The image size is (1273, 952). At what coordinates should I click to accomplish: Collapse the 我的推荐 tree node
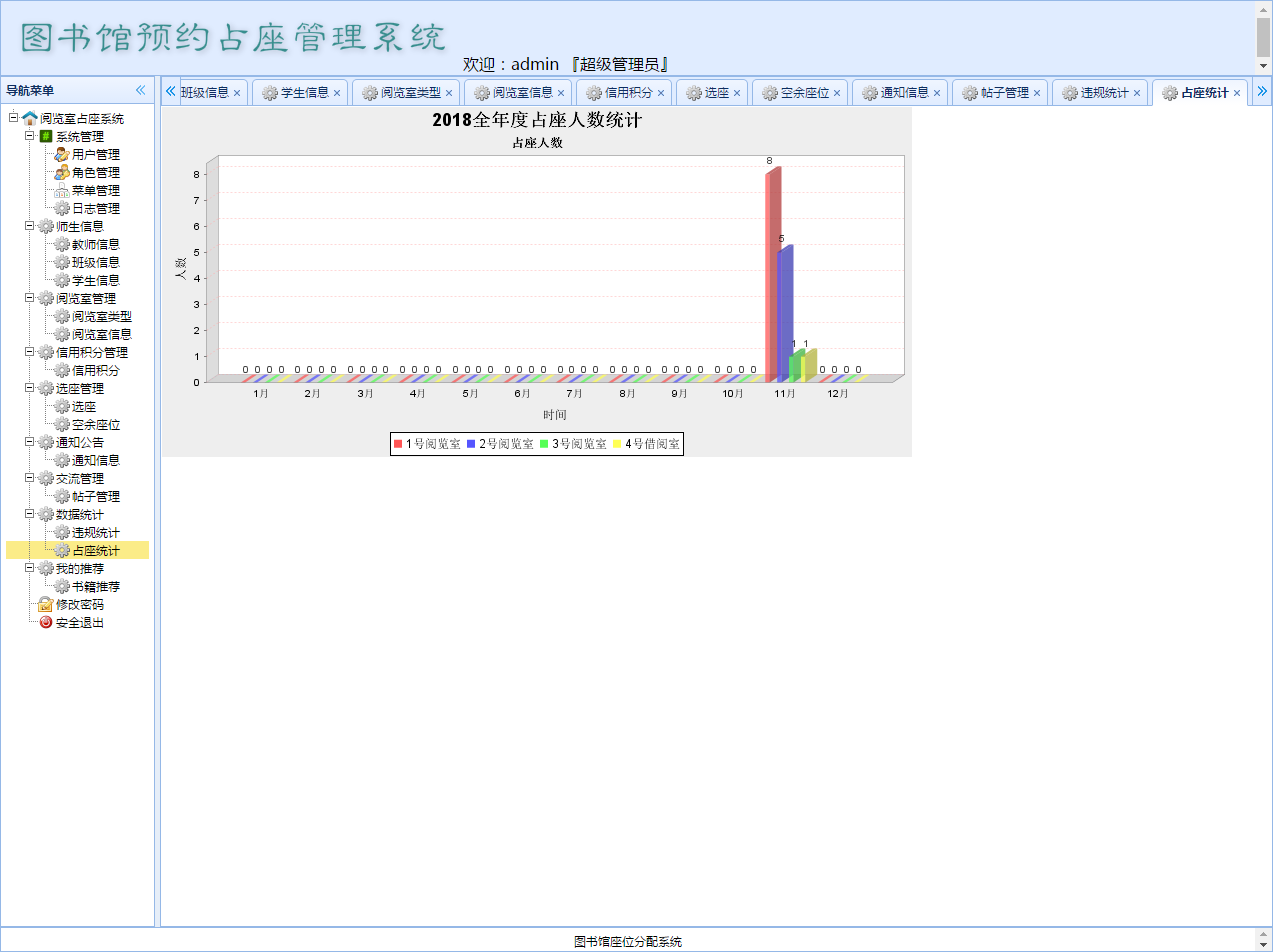pos(29,568)
